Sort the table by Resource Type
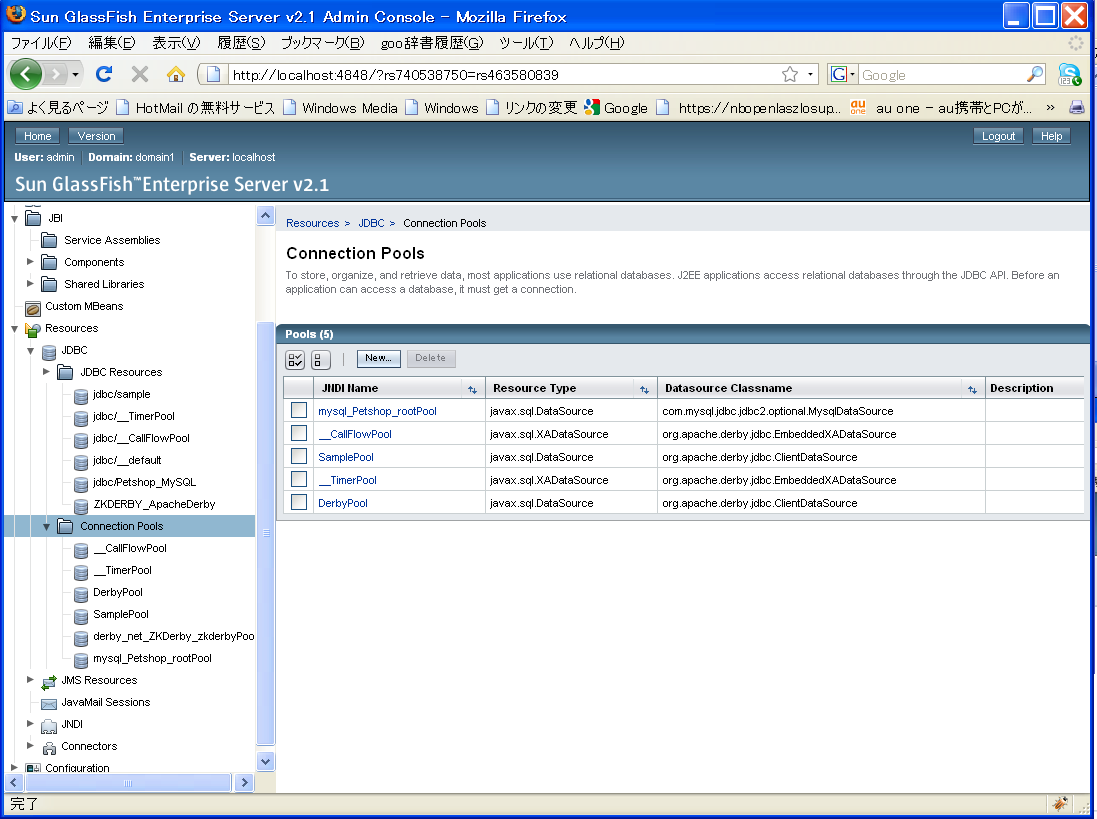 coord(644,390)
